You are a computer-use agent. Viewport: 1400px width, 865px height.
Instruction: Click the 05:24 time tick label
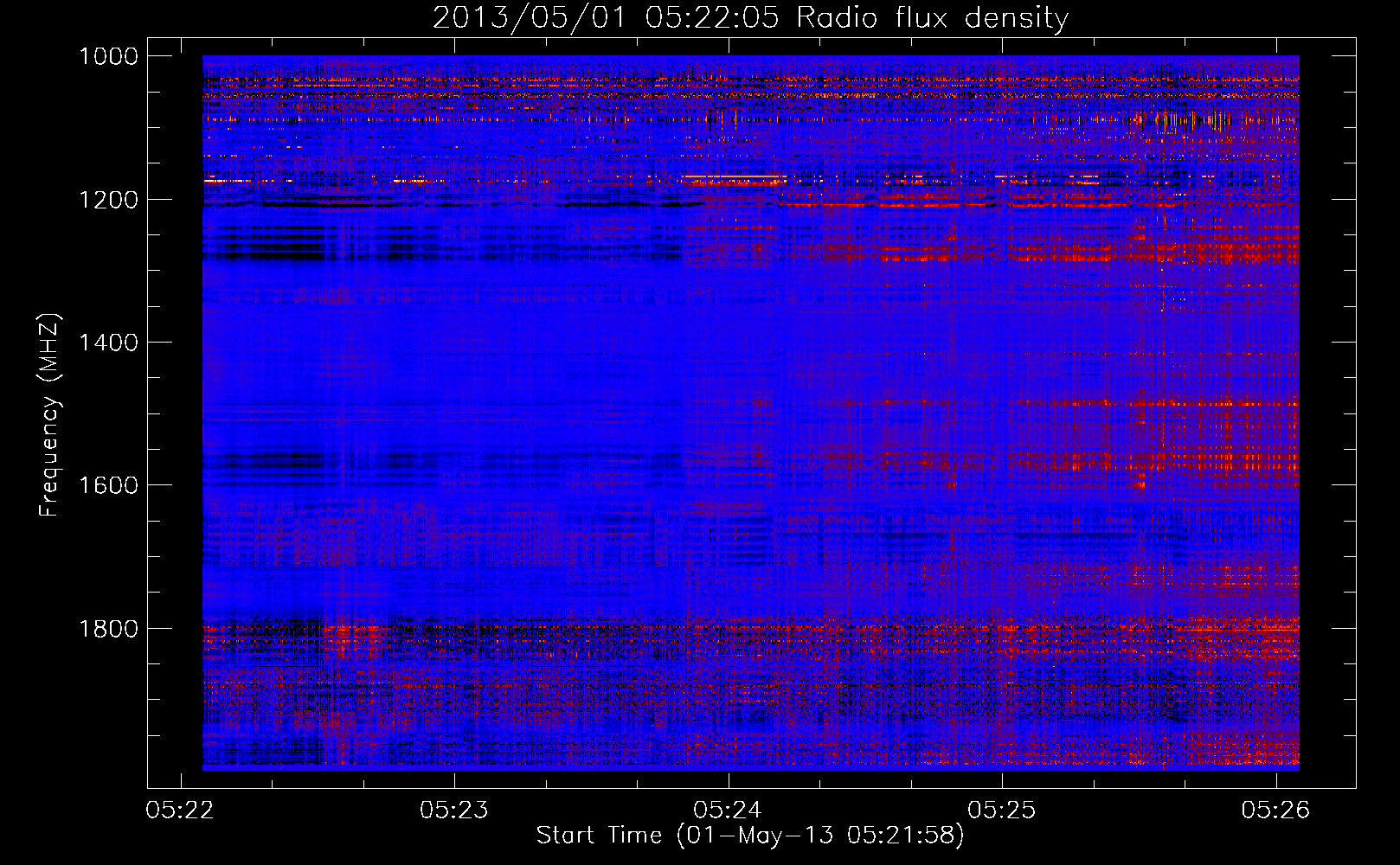[729, 810]
